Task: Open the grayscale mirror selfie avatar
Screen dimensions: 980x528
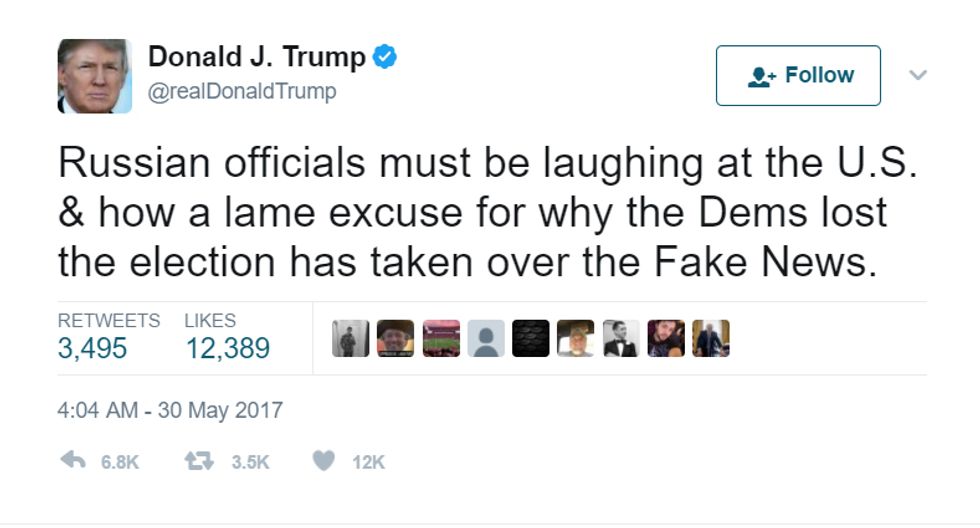Action: point(351,338)
